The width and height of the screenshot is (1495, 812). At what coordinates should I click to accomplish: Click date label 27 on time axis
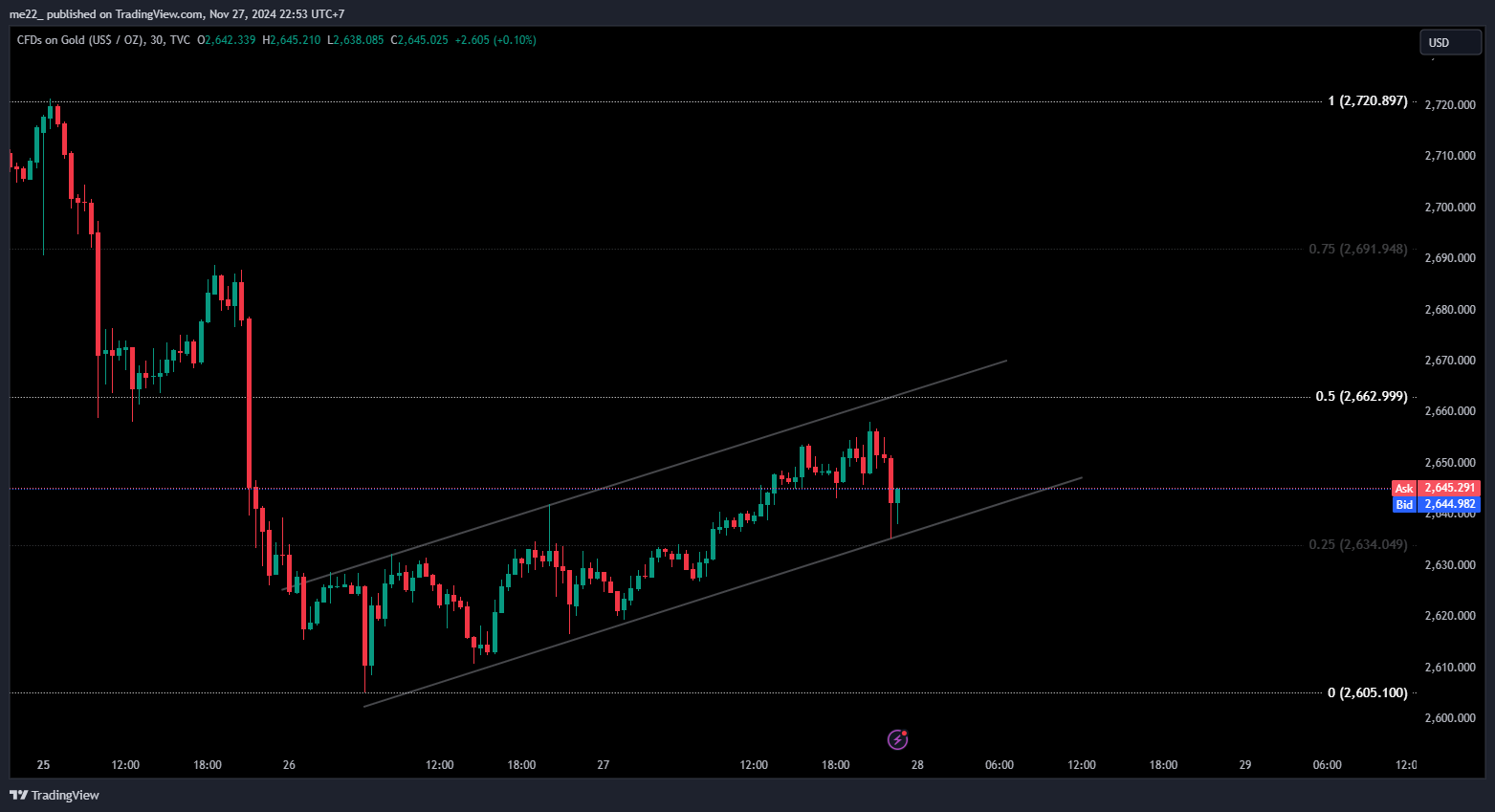point(603,765)
